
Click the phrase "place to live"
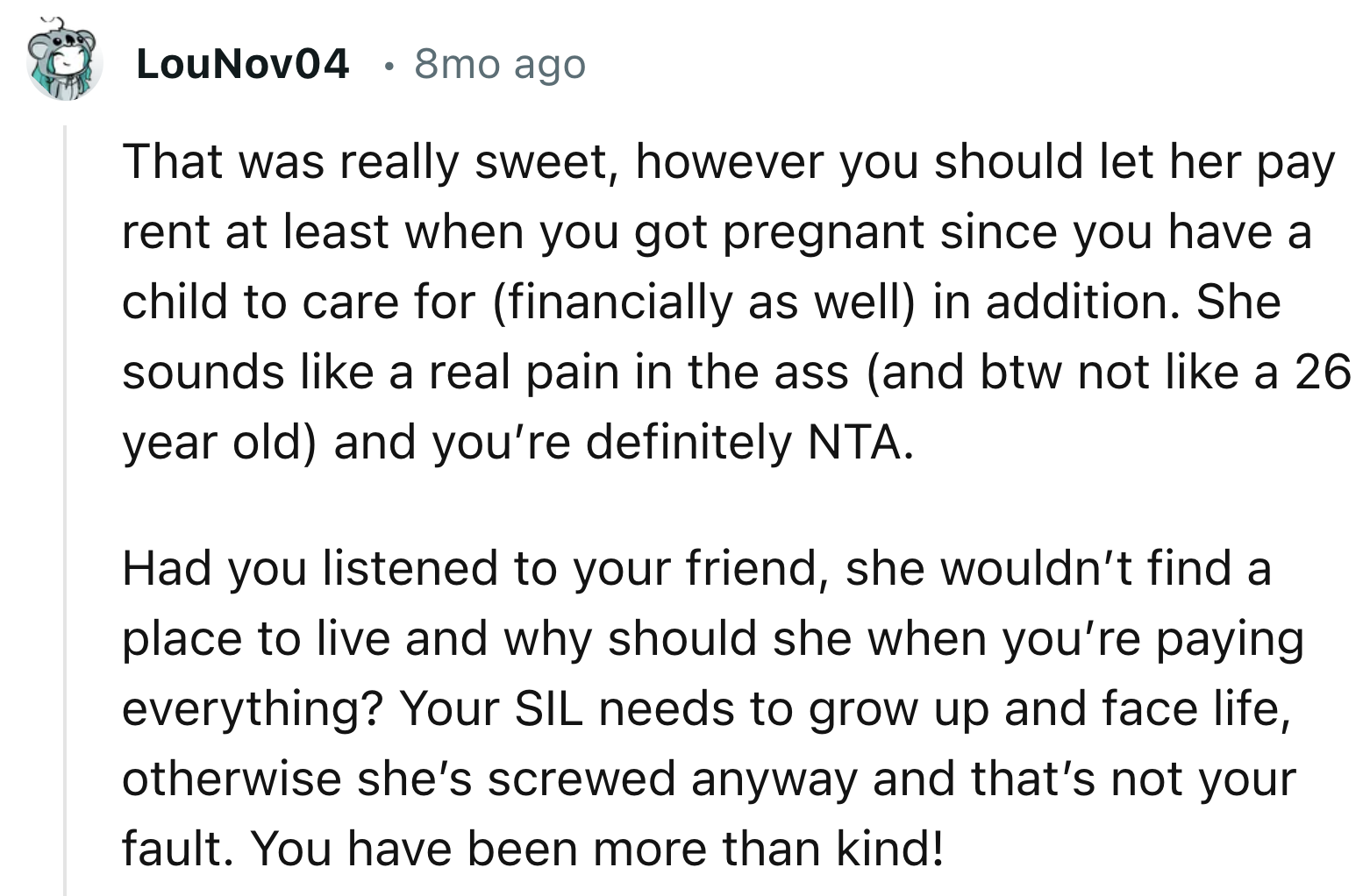(x=255, y=638)
